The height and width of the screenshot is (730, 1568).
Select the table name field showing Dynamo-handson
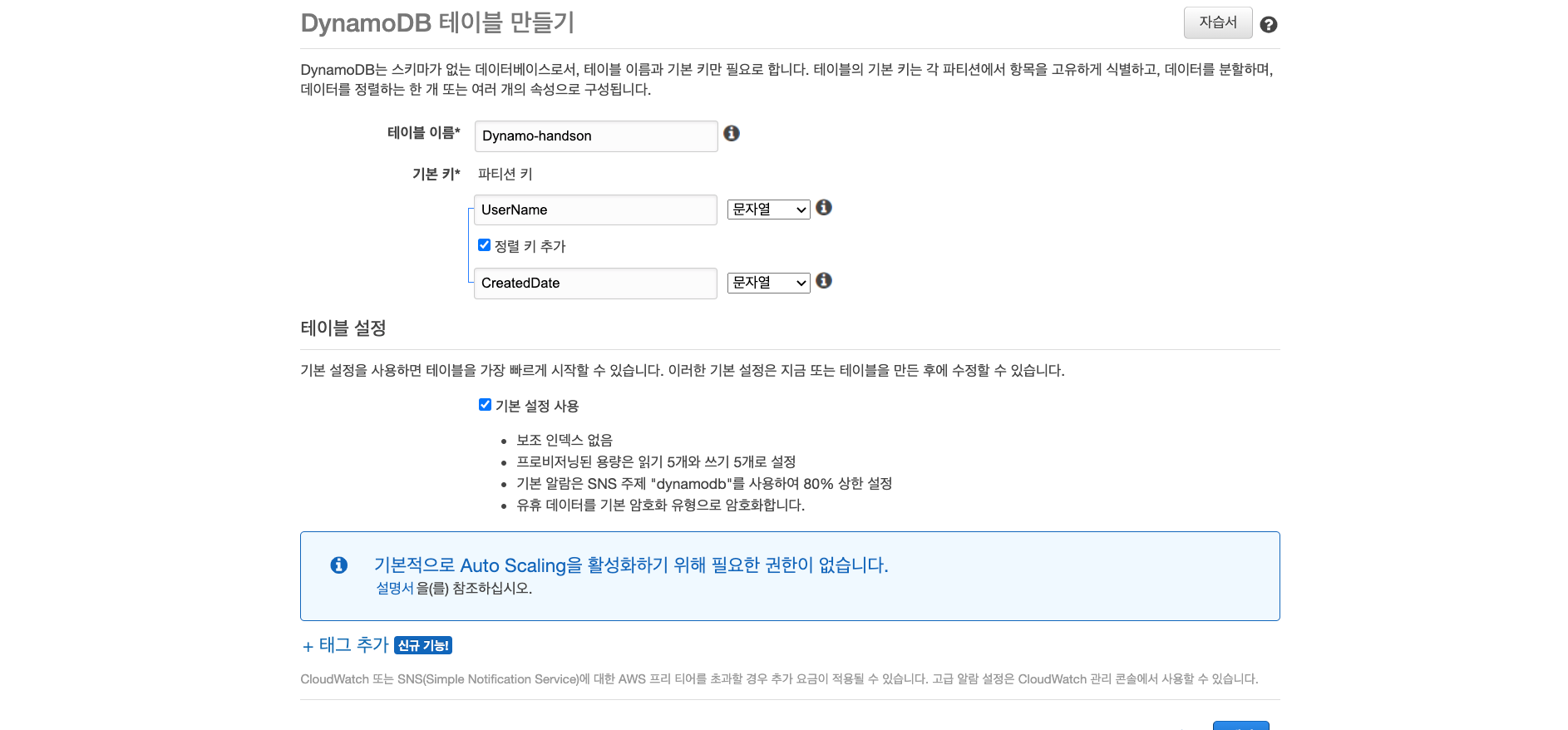tap(595, 136)
